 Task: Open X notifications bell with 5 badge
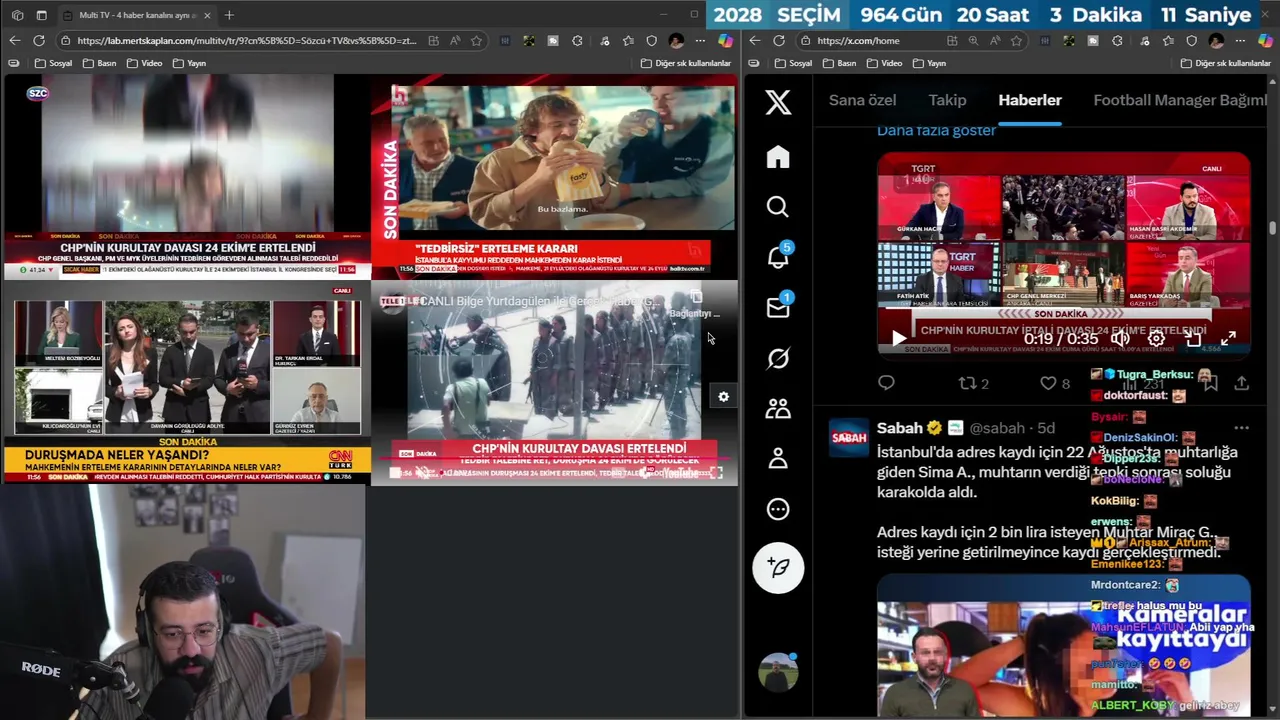[x=778, y=257]
